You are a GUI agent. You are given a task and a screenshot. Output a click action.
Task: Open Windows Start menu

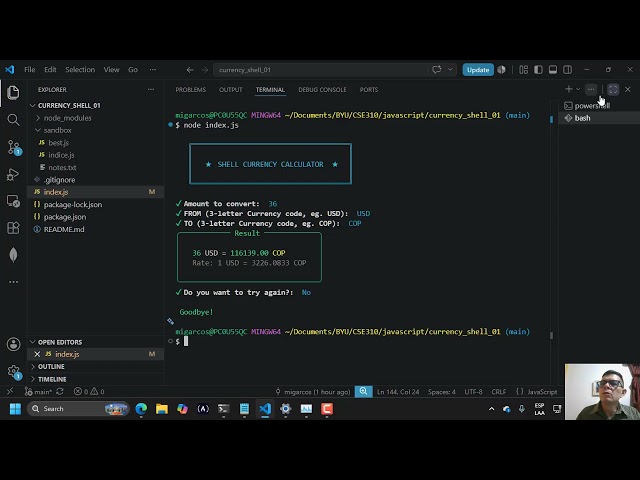[15, 409]
